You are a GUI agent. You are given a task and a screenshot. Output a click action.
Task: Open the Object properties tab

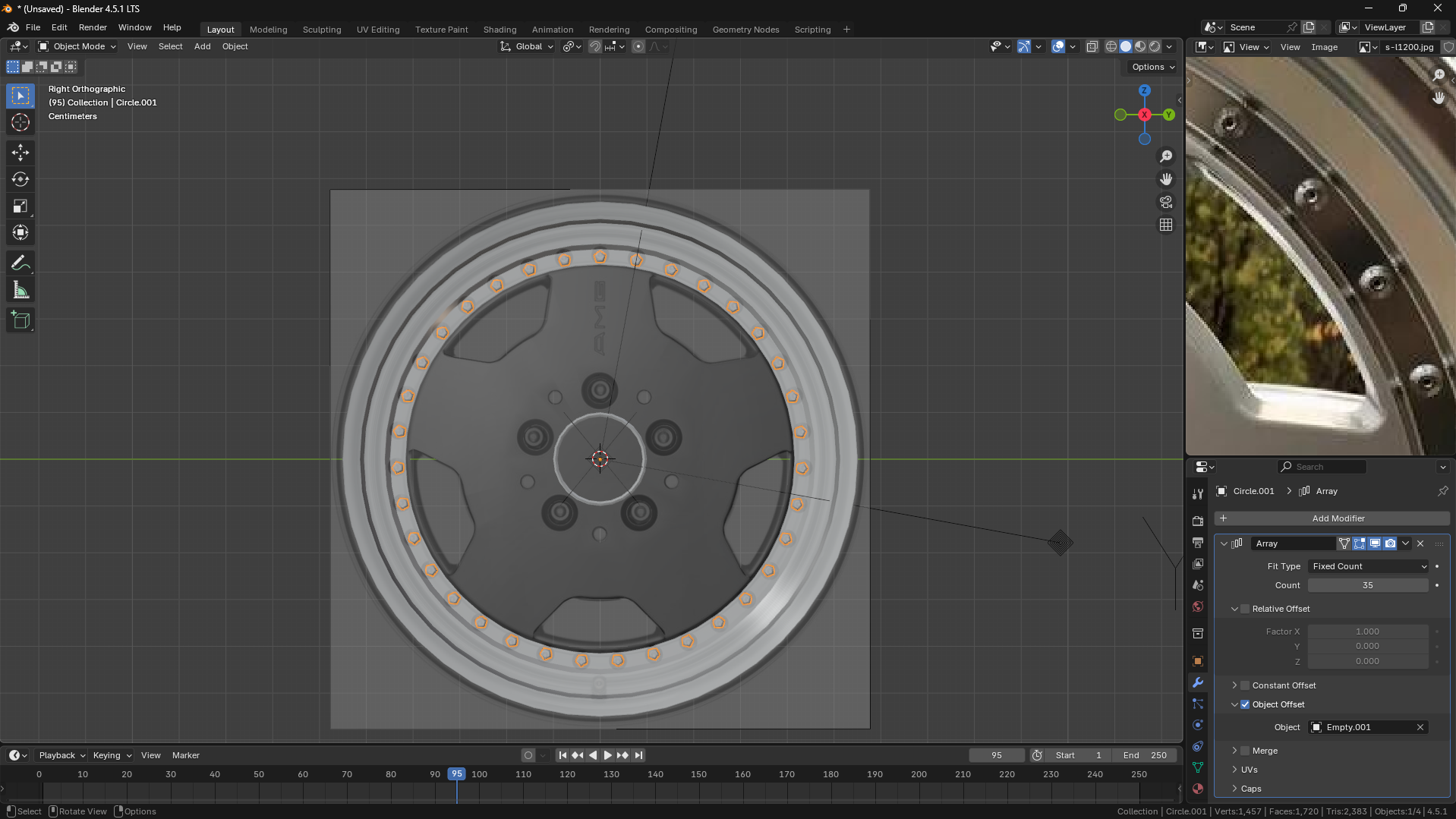(x=1198, y=660)
